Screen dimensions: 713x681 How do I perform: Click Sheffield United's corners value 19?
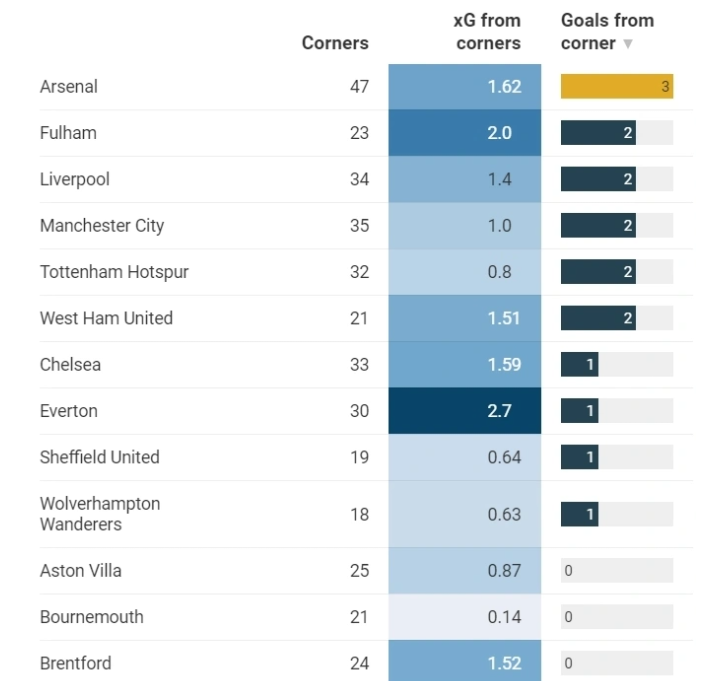[359, 457]
